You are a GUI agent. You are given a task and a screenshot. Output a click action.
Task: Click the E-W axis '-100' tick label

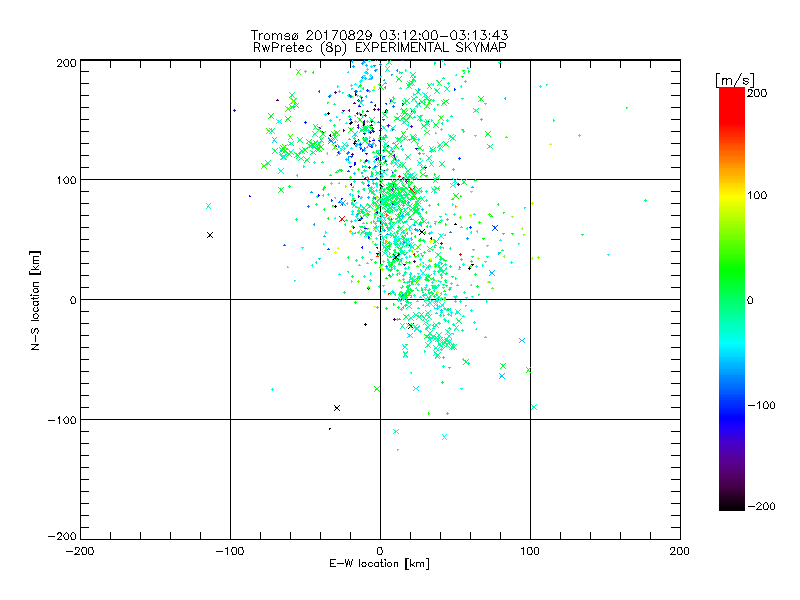point(230,551)
